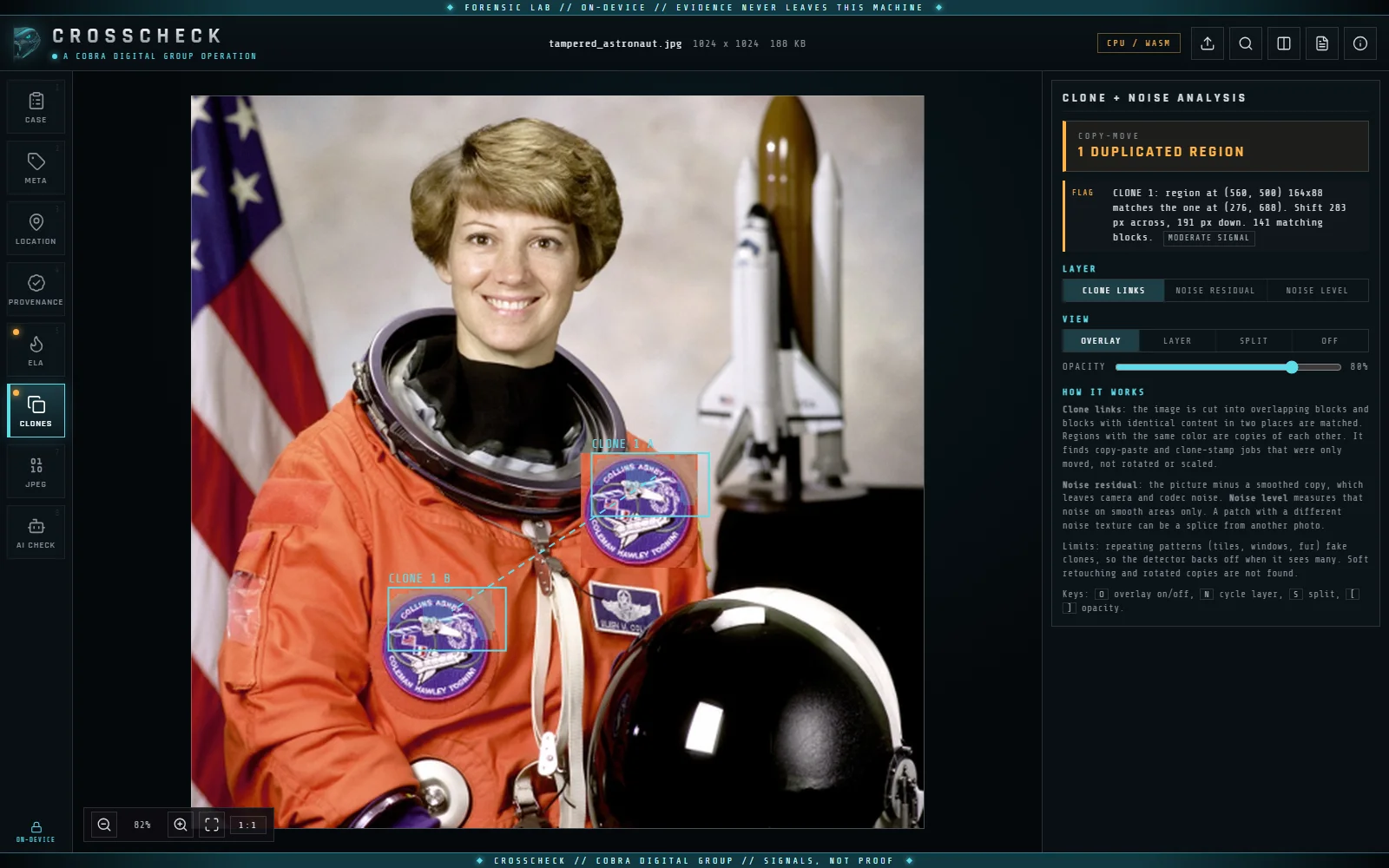This screenshot has height=868, width=1389.
Task: Select the Clone Links layer
Action: pyautogui.click(x=1113, y=291)
